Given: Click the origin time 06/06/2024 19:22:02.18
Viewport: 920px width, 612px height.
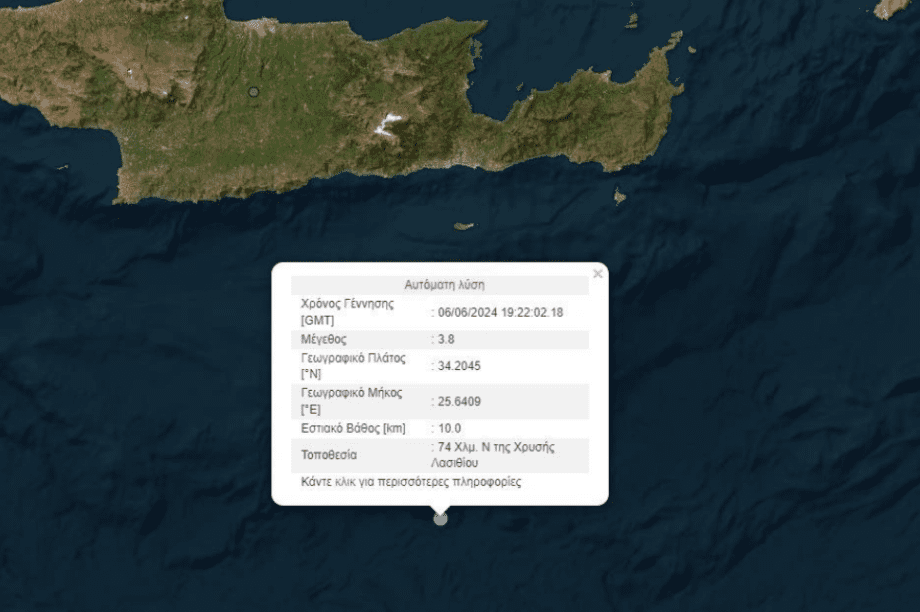Looking at the screenshot, I should [x=500, y=312].
